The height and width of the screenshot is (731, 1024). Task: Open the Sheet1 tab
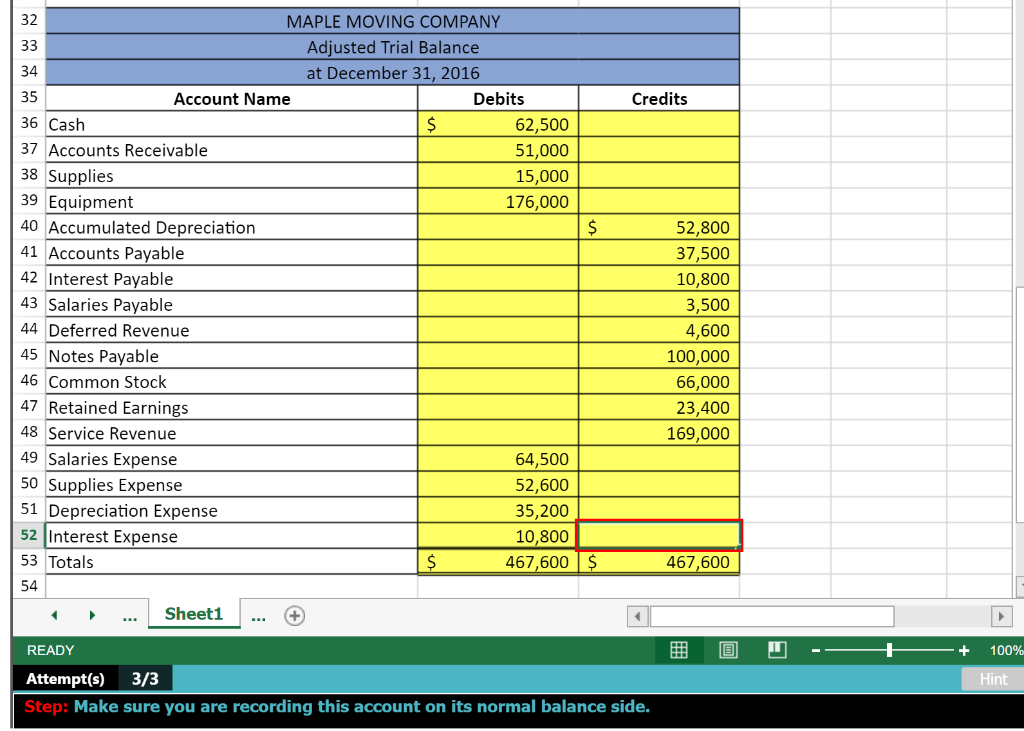pos(194,614)
